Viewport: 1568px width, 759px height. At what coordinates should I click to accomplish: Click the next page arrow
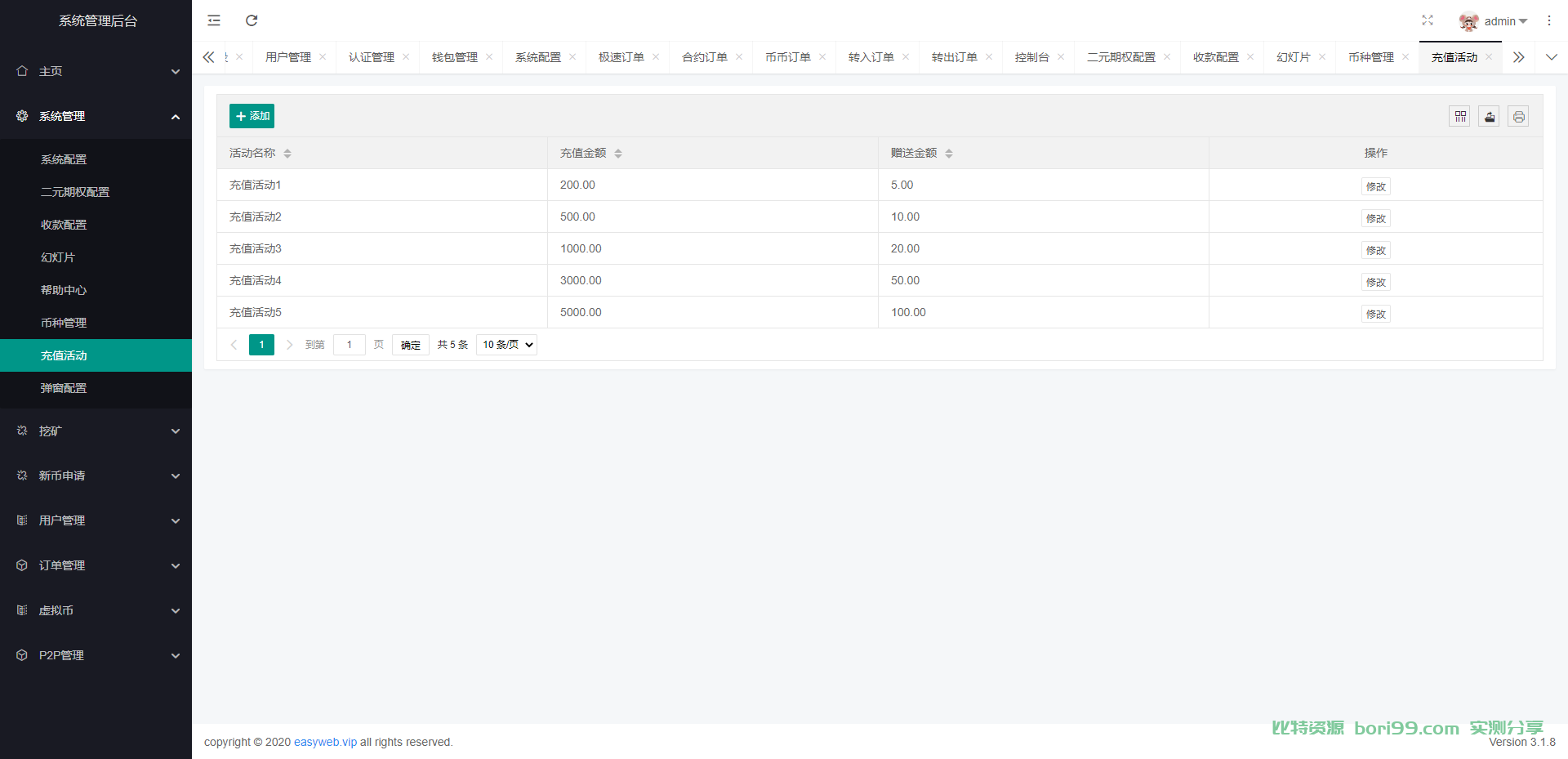click(289, 345)
